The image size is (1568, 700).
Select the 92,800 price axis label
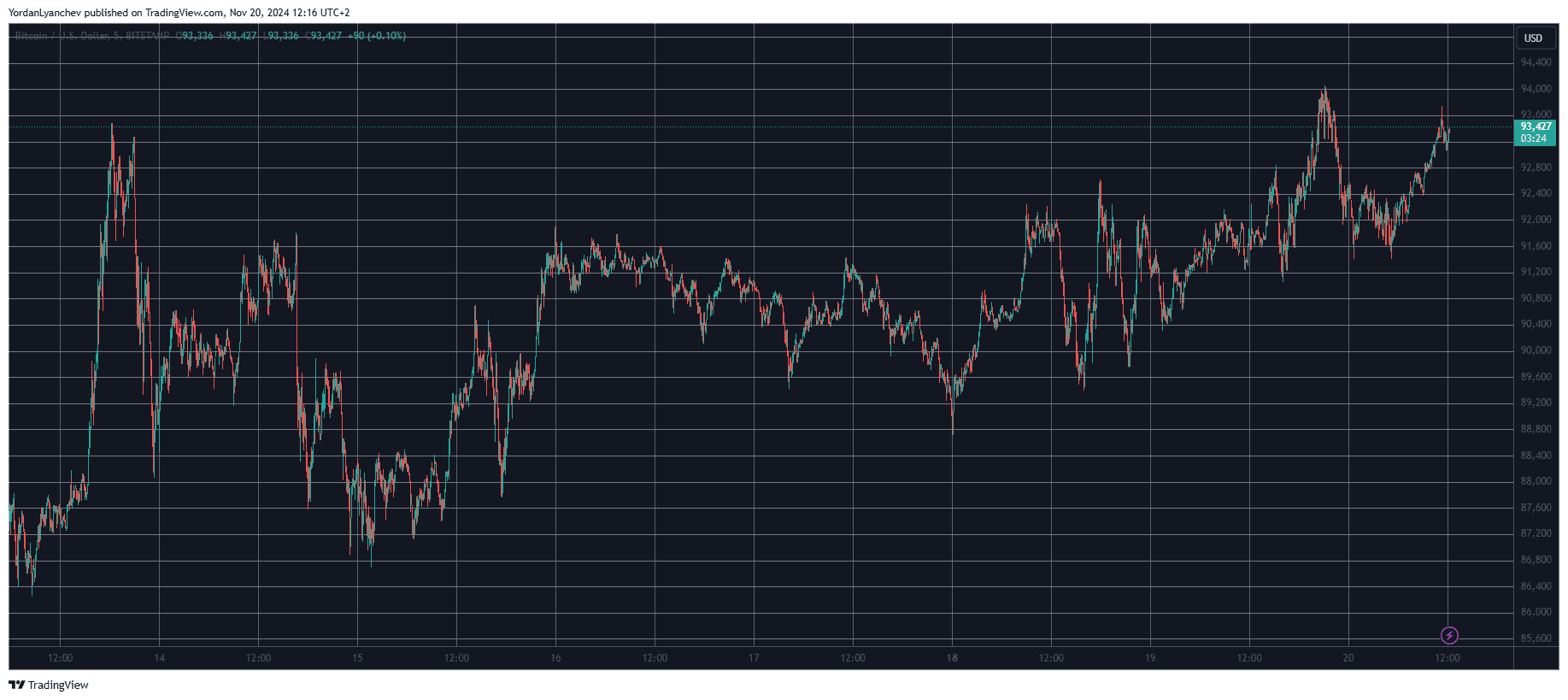pyautogui.click(x=1536, y=168)
